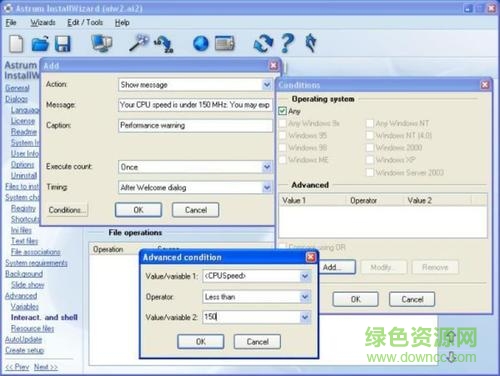
Task: Click the Conditions... button in Add dialog
Action: point(67,210)
